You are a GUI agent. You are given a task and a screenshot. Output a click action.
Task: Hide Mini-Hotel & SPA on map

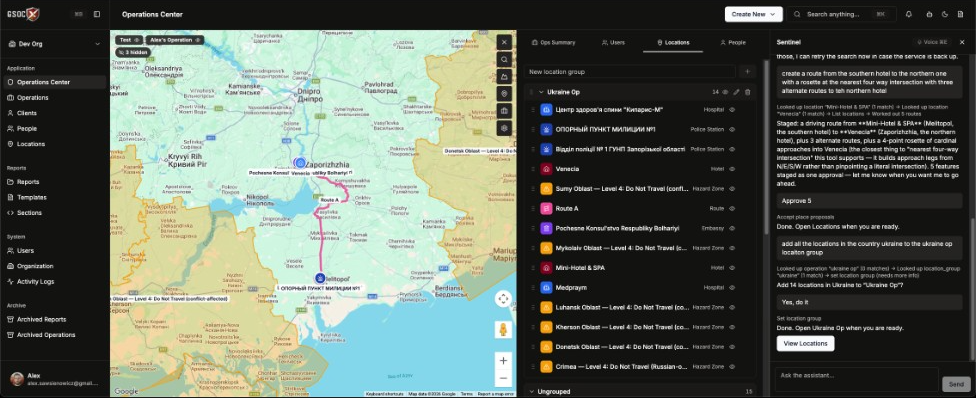(732, 268)
